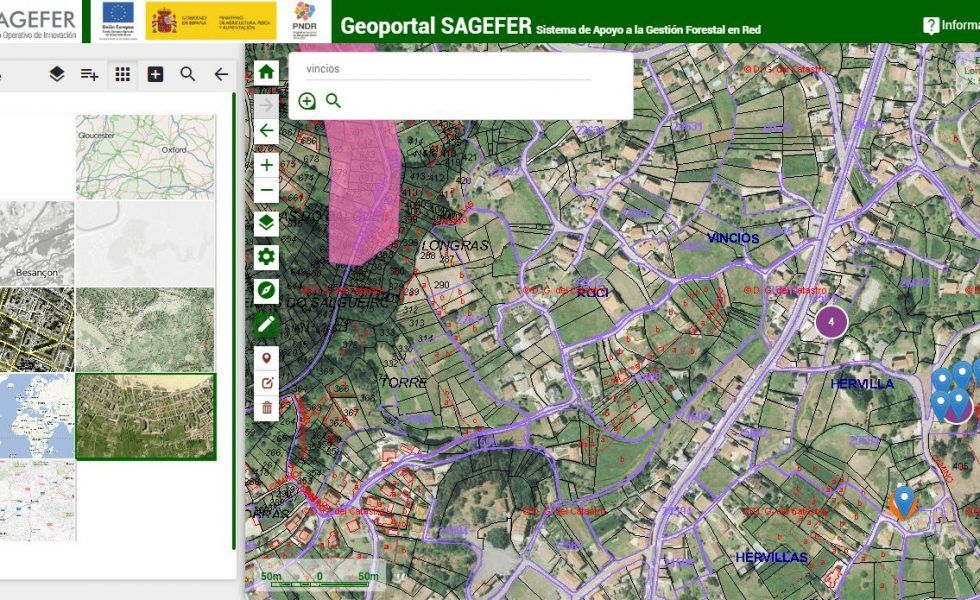Open panel search with the magnifier icon

(x=186, y=73)
